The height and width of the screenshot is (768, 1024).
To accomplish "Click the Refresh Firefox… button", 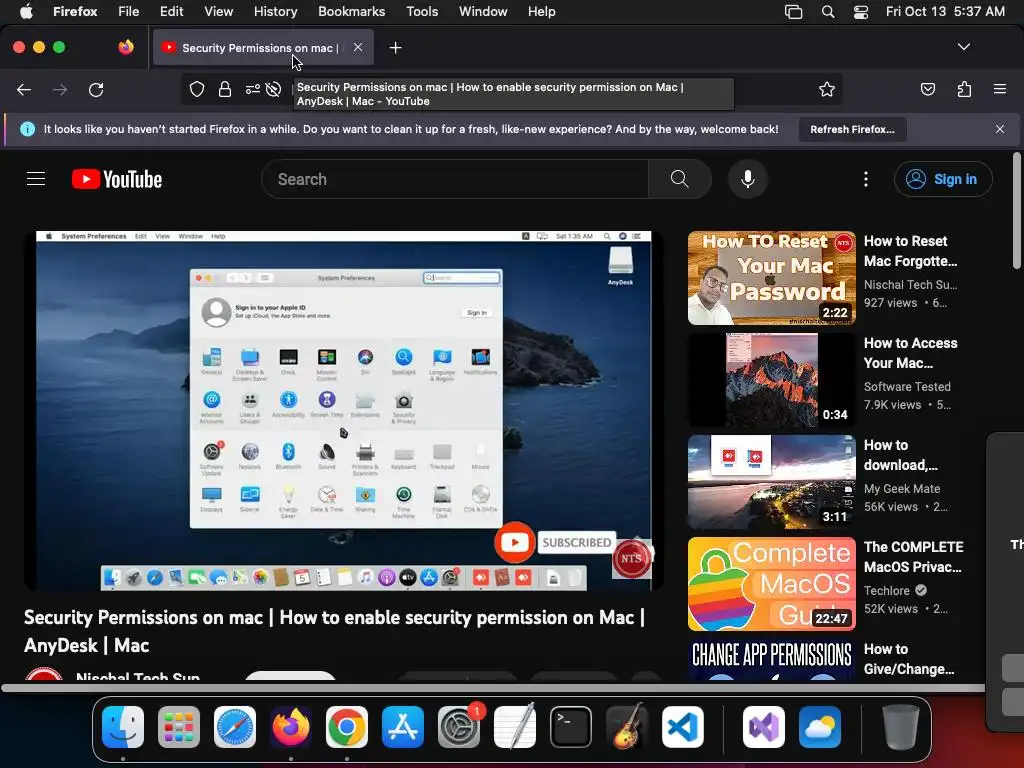I will pos(852,129).
